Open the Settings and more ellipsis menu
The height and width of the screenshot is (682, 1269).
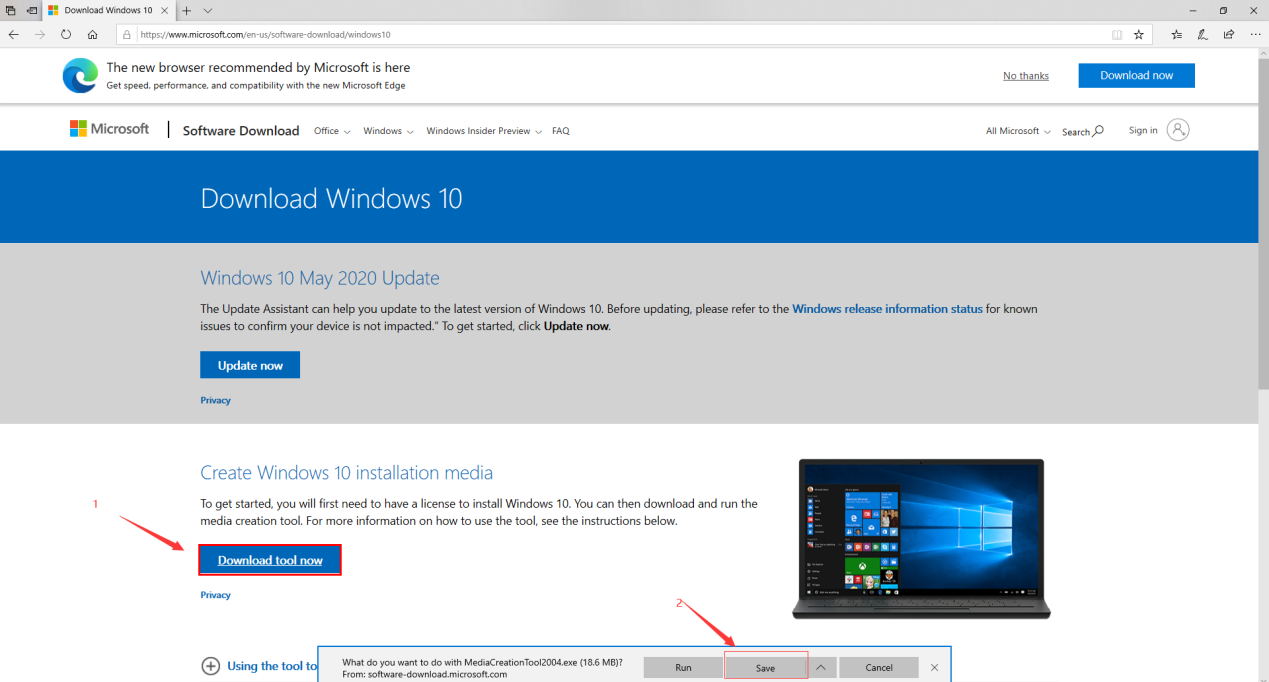click(x=1255, y=34)
